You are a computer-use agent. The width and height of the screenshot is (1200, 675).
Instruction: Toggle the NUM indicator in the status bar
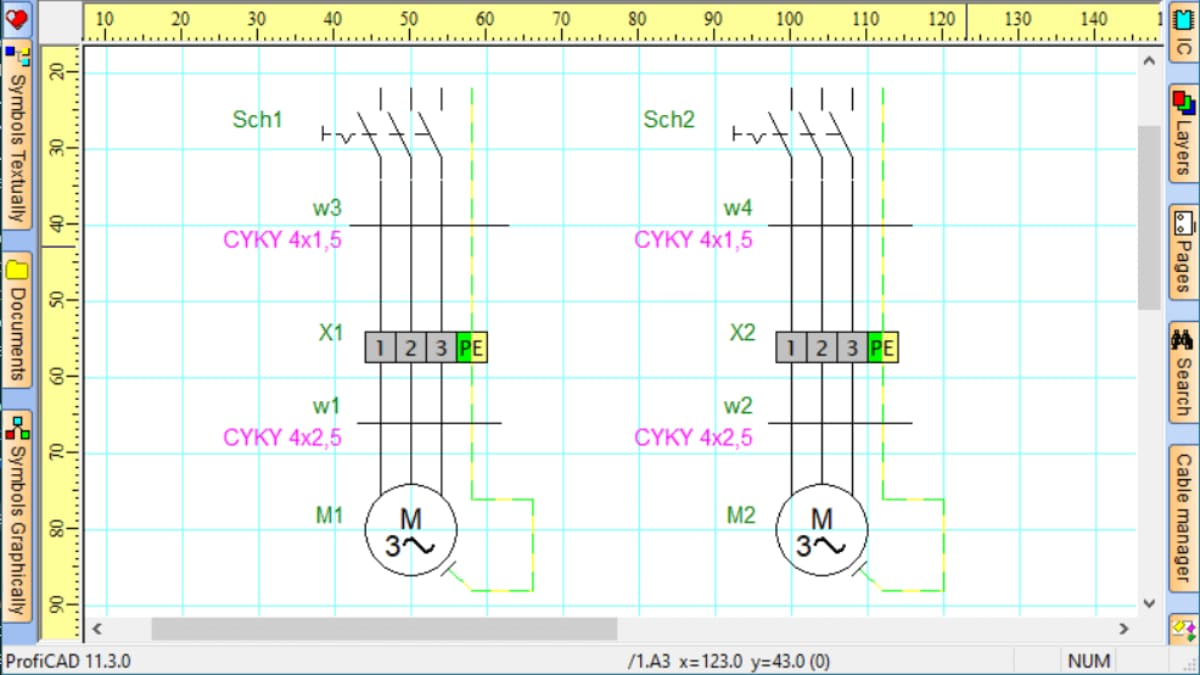(x=1088, y=661)
